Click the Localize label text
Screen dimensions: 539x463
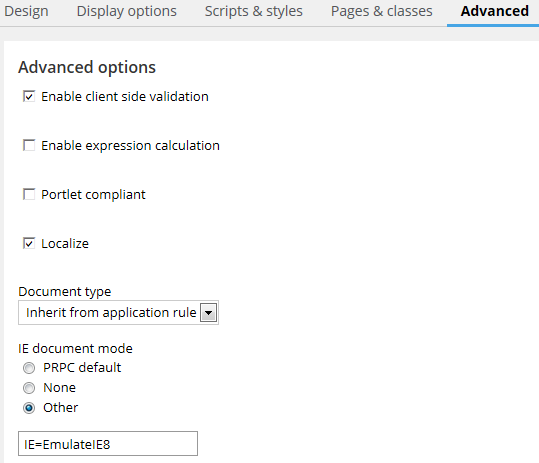point(65,243)
